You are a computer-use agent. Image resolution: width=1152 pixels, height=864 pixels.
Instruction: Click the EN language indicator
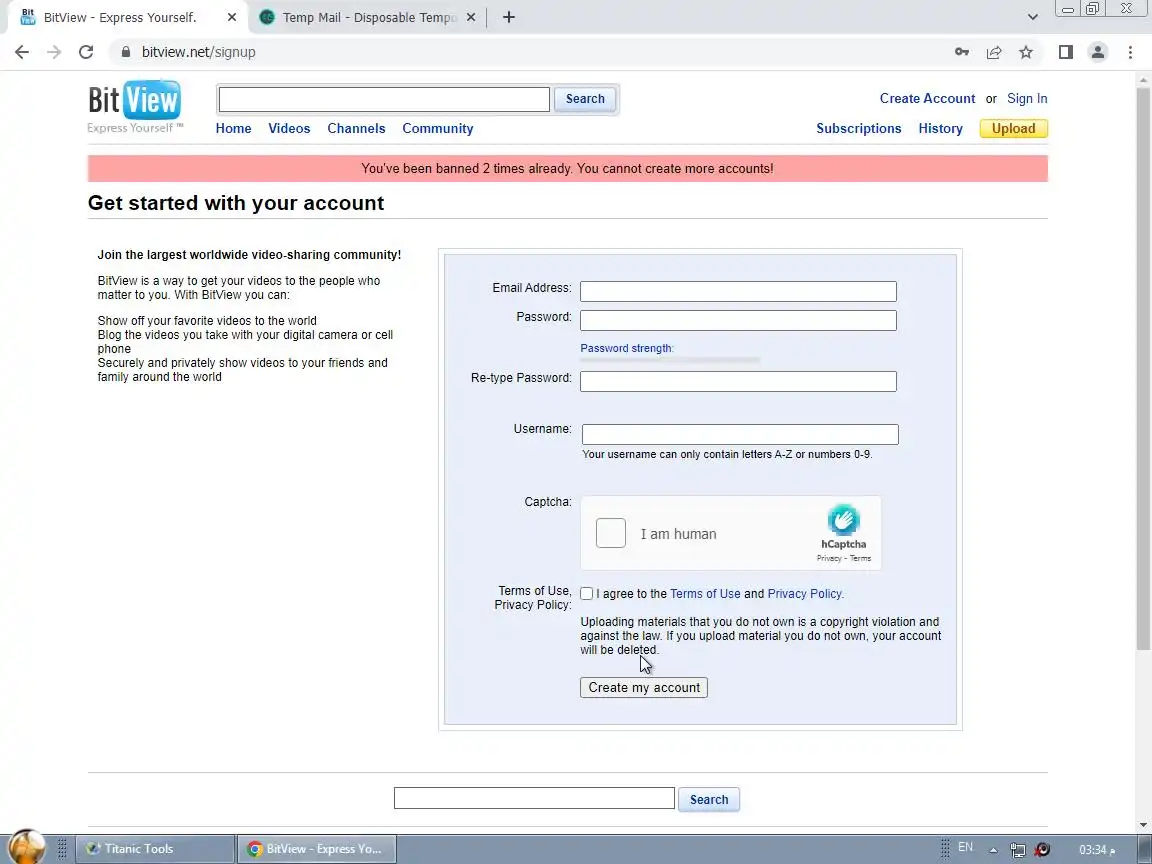tap(965, 847)
